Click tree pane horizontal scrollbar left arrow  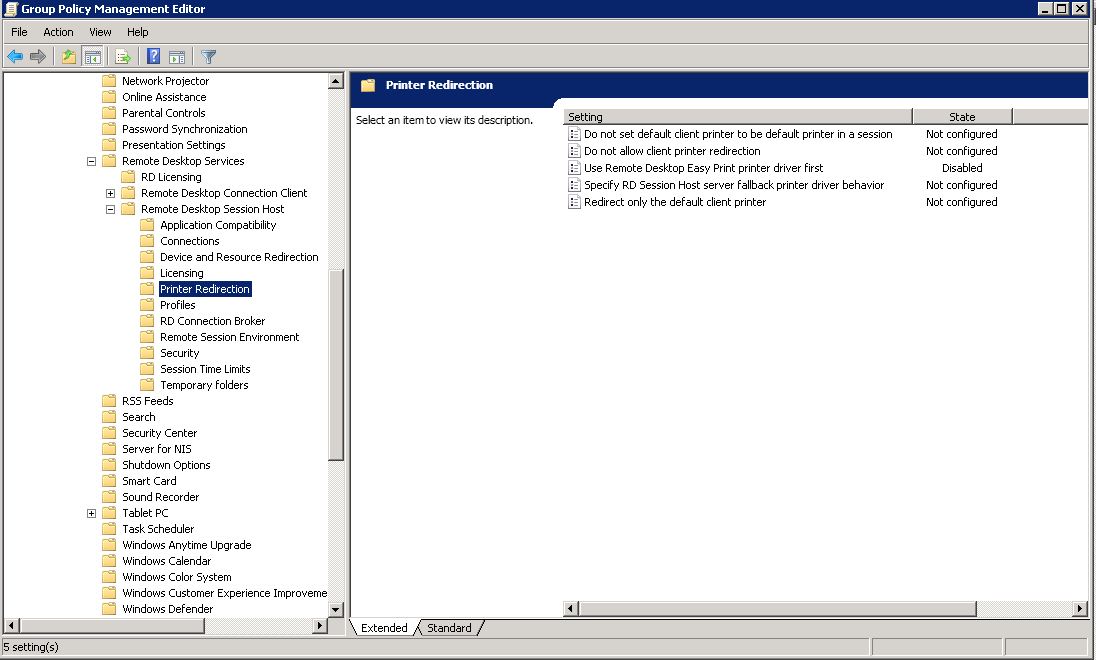coord(11,625)
